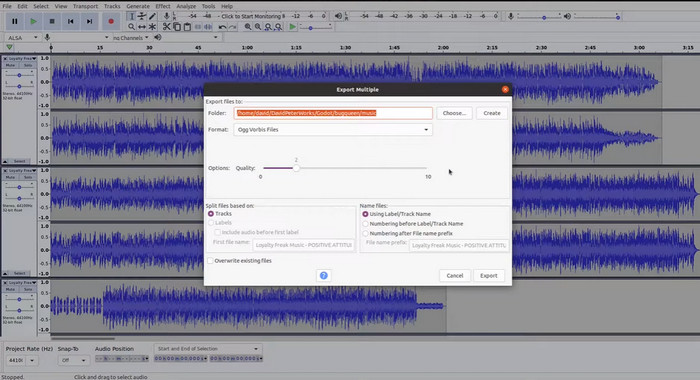The height and width of the screenshot is (380, 700).
Task: Select the I-beam Selection tool
Action: 131,16
